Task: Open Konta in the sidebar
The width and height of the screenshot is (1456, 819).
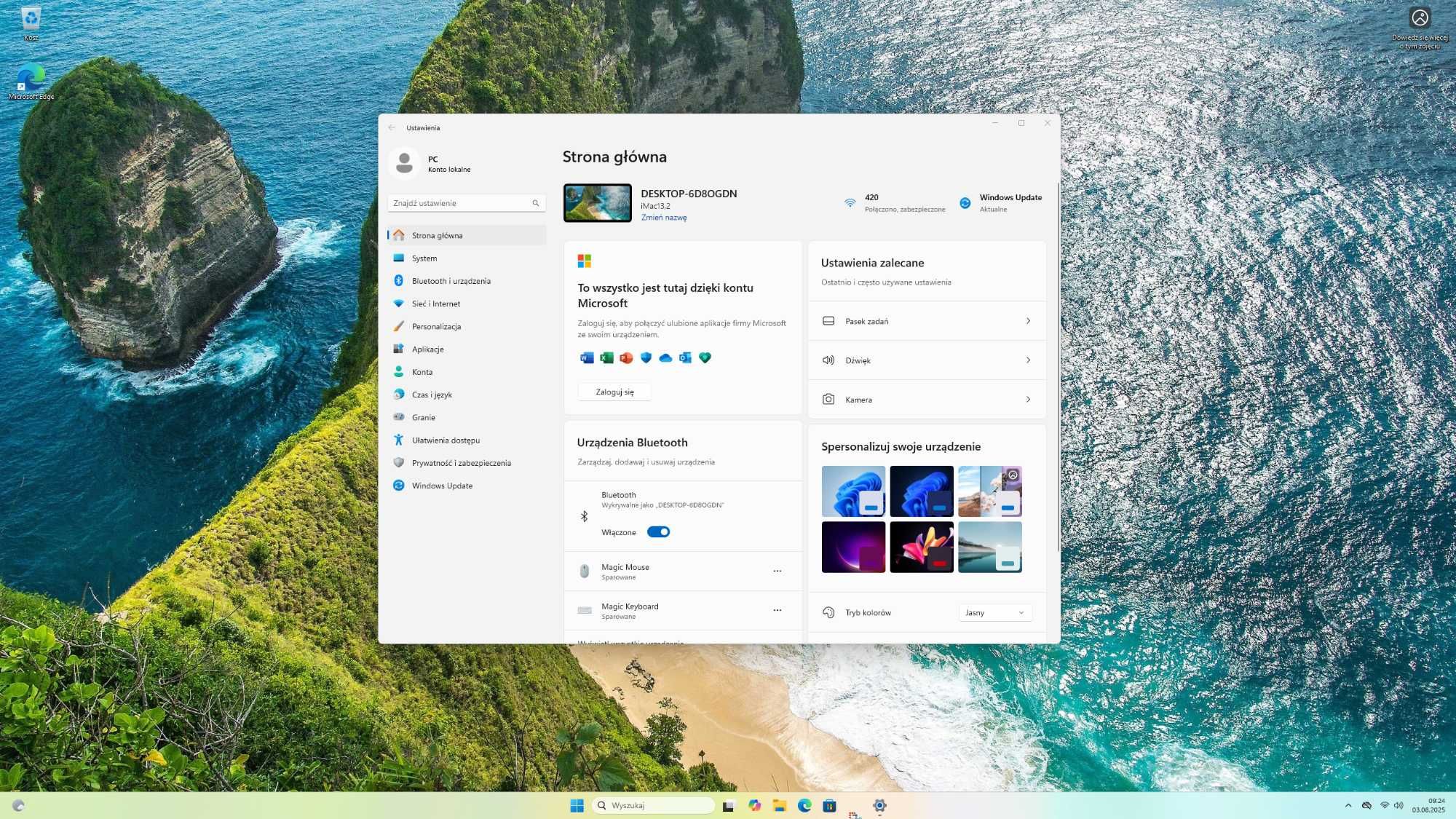Action: pyautogui.click(x=467, y=372)
